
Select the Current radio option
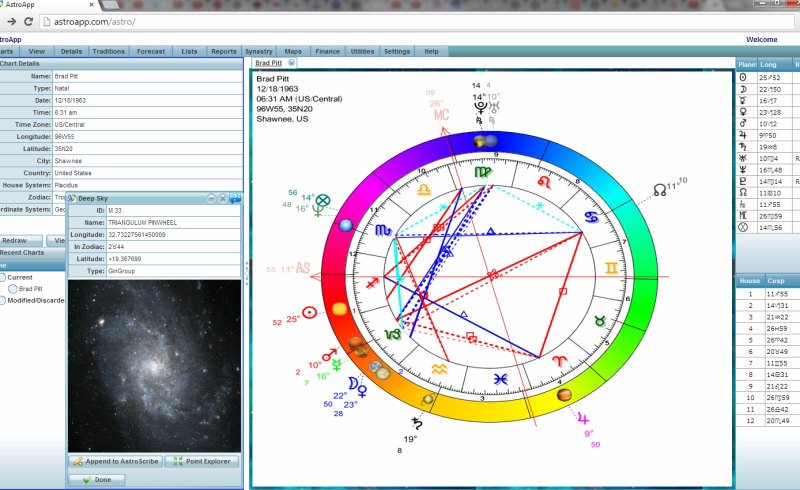(x=4, y=276)
